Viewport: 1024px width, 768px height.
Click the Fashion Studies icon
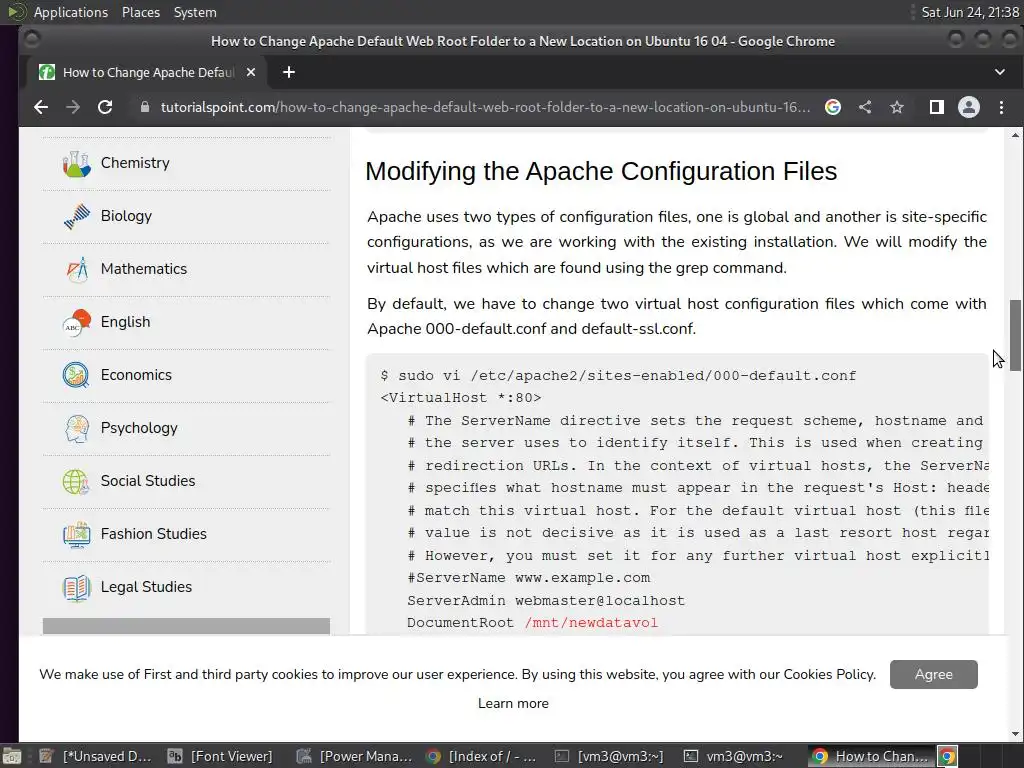tap(76, 534)
